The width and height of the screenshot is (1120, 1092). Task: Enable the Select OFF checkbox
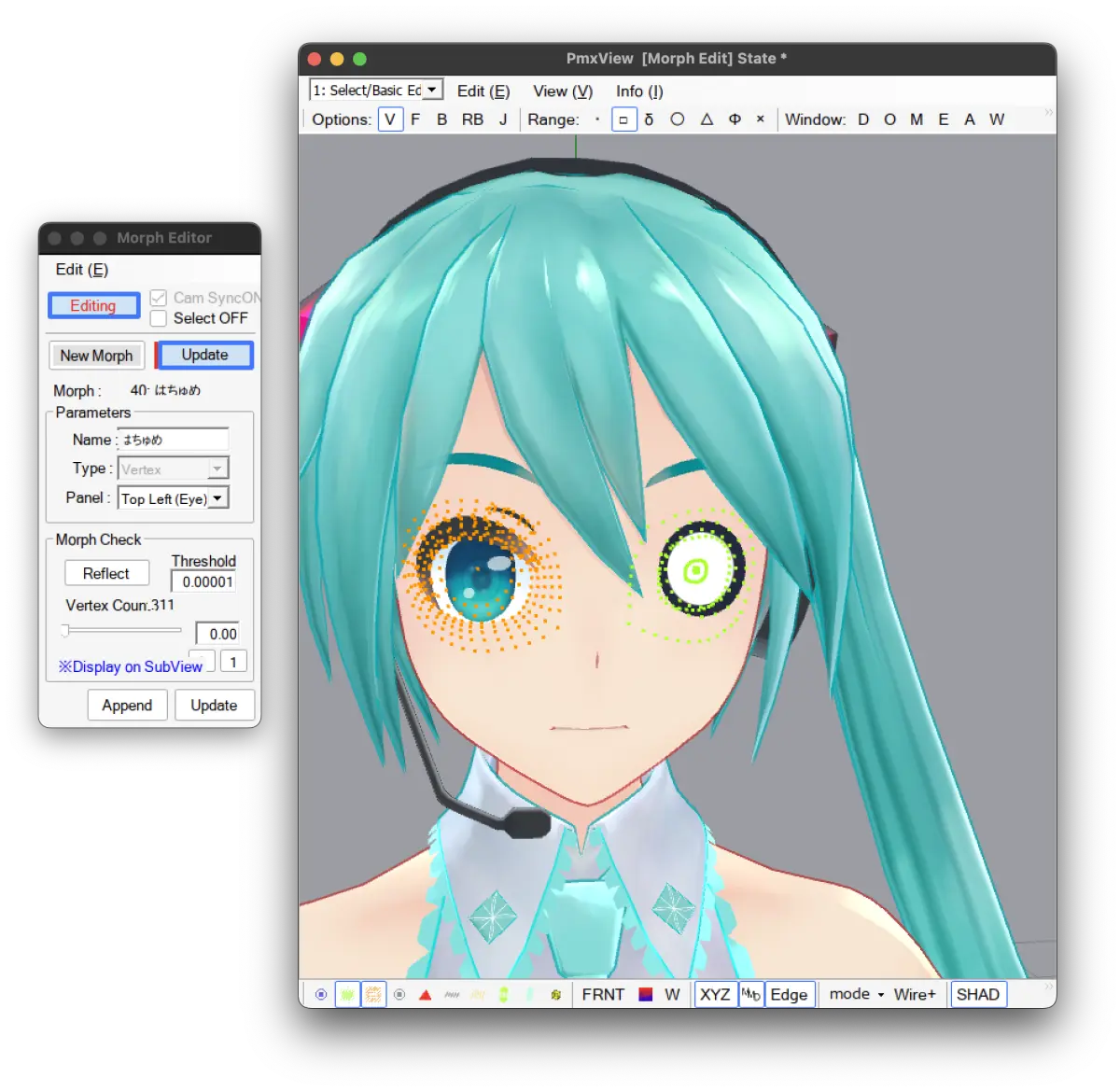pos(159,318)
